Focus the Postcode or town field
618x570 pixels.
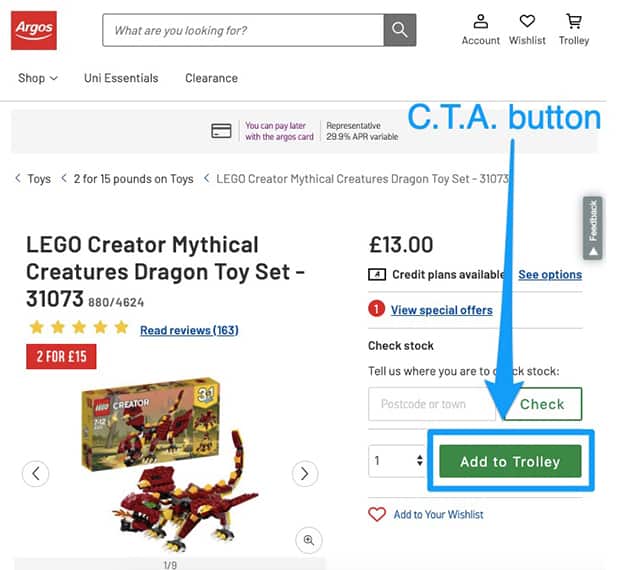coord(431,404)
